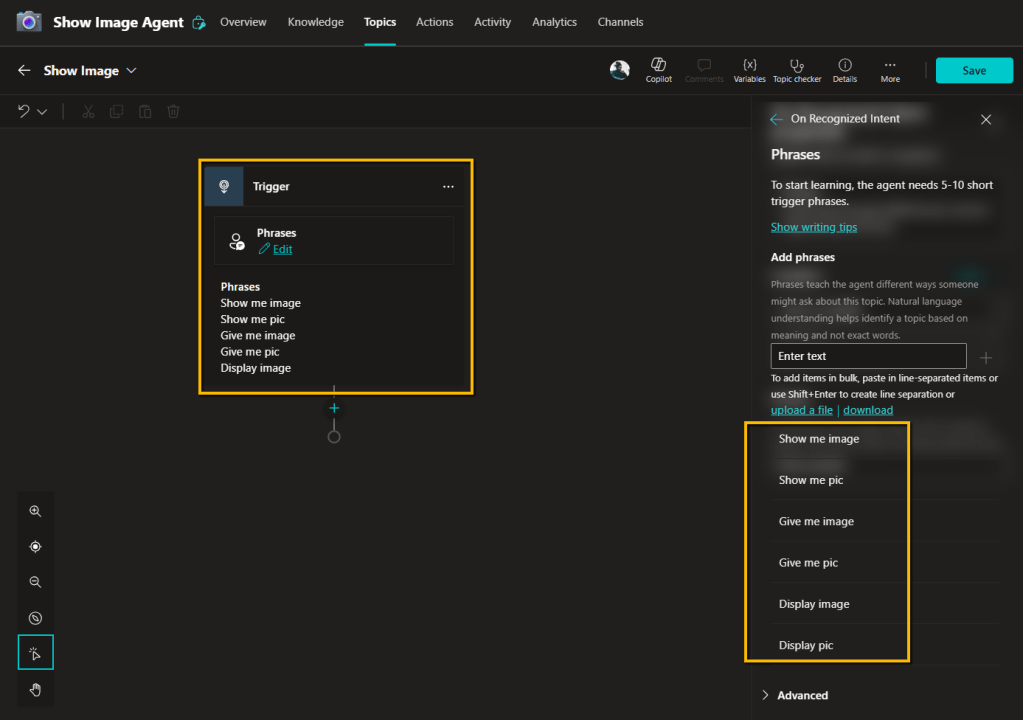Save the topic

point(973,70)
